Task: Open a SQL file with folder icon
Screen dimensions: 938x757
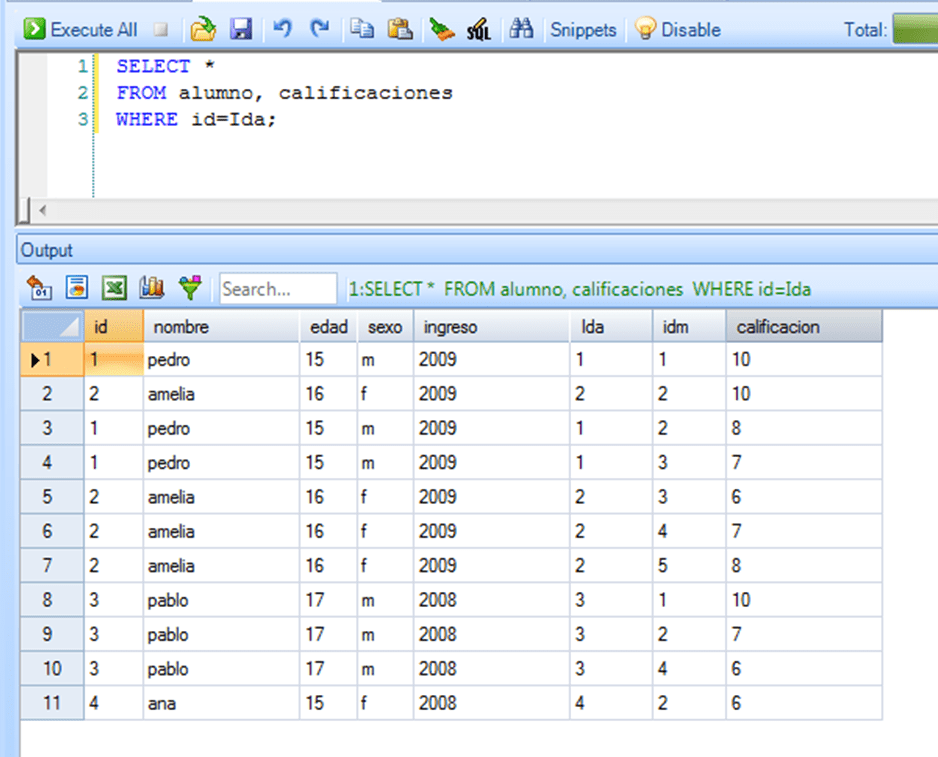Action: click(204, 29)
